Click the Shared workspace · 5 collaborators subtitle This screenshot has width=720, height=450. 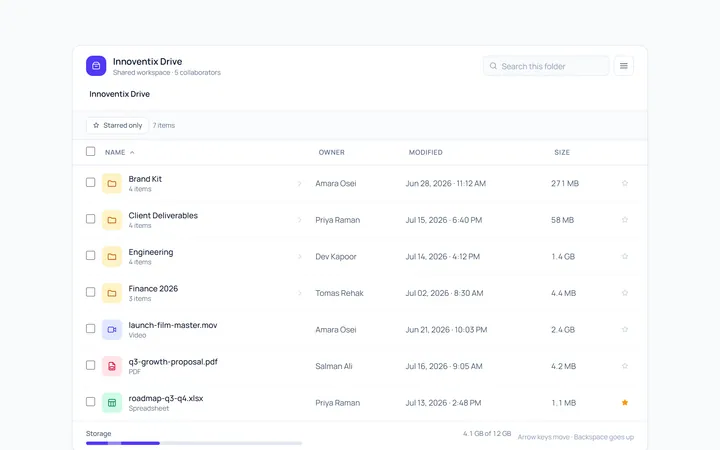(167, 73)
